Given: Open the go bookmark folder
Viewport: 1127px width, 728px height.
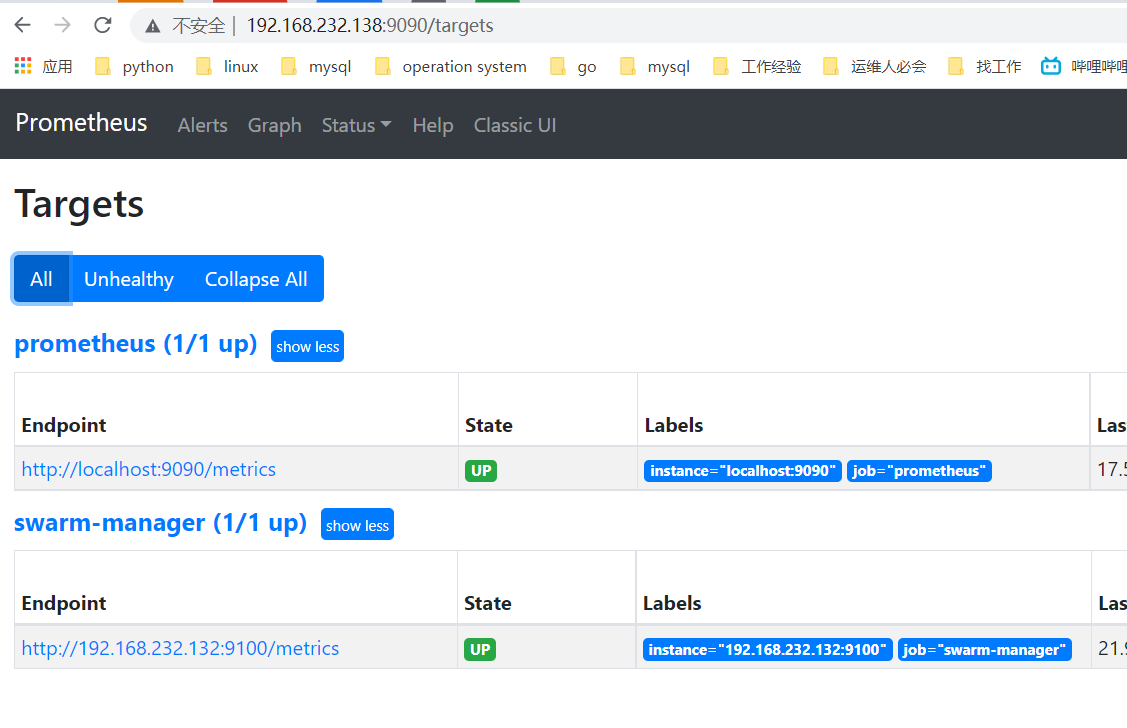Looking at the screenshot, I should 573,67.
